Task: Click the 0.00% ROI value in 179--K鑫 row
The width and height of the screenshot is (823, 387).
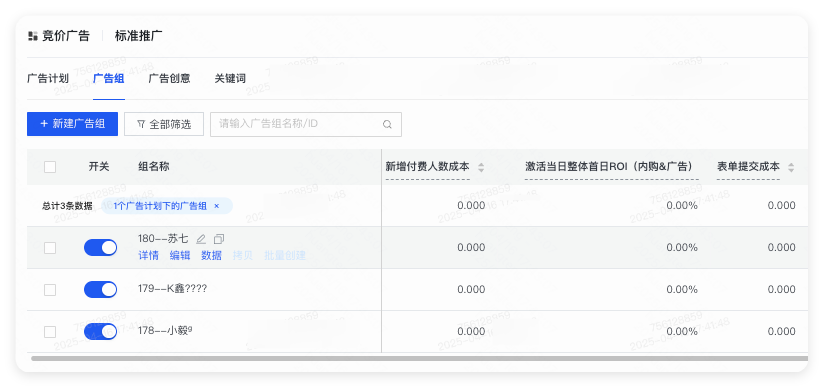Action: 682,289
